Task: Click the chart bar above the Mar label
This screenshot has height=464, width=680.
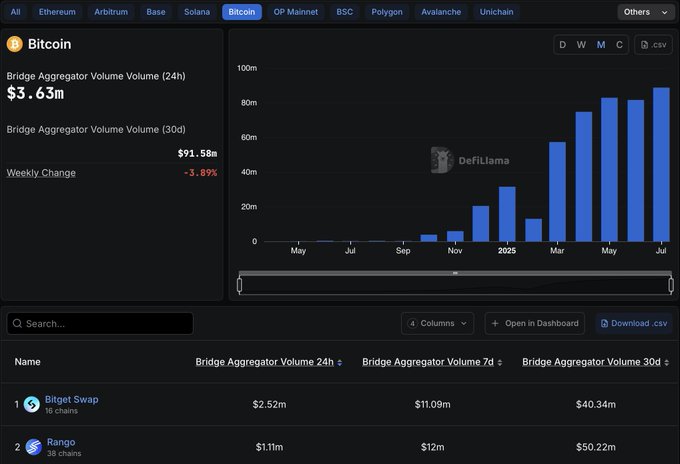Action: point(557,192)
